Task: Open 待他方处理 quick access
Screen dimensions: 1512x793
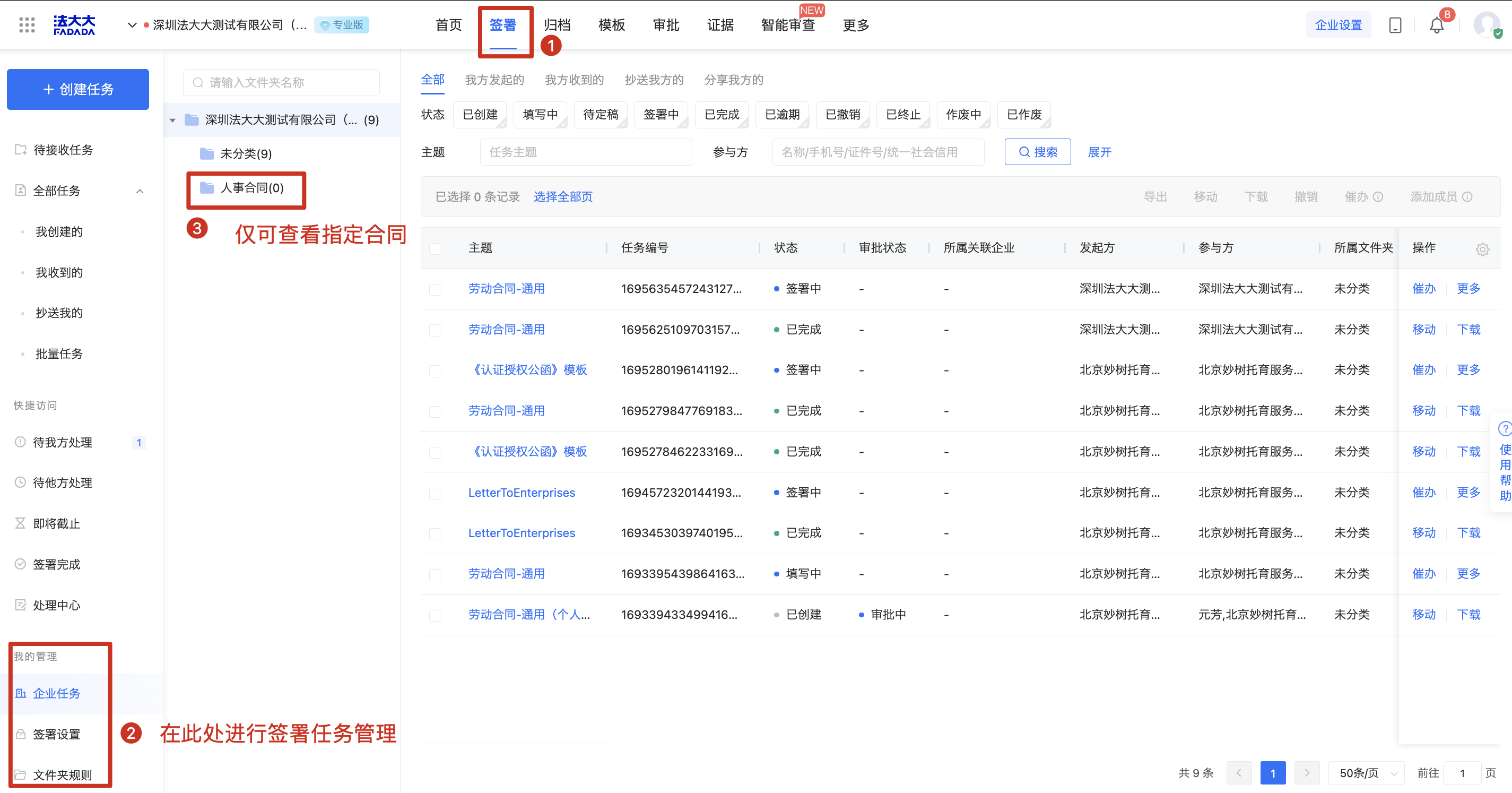Action: [62, 483]
